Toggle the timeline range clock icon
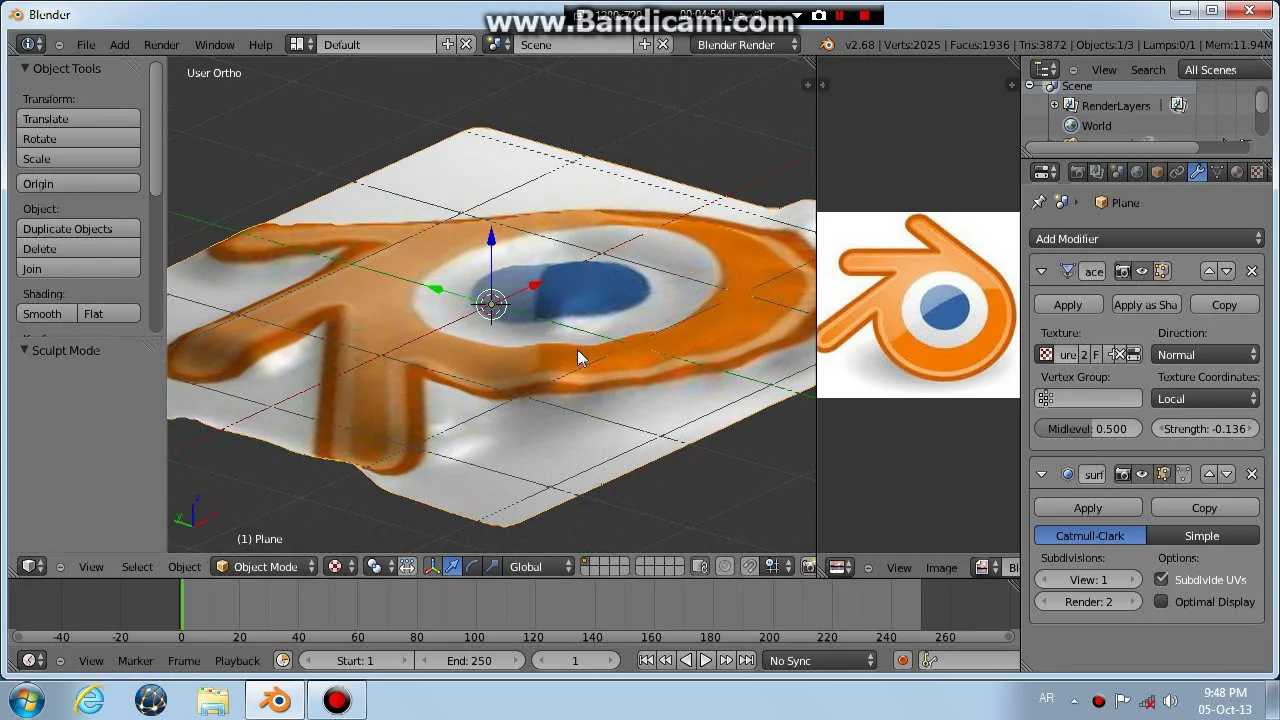 283,660
